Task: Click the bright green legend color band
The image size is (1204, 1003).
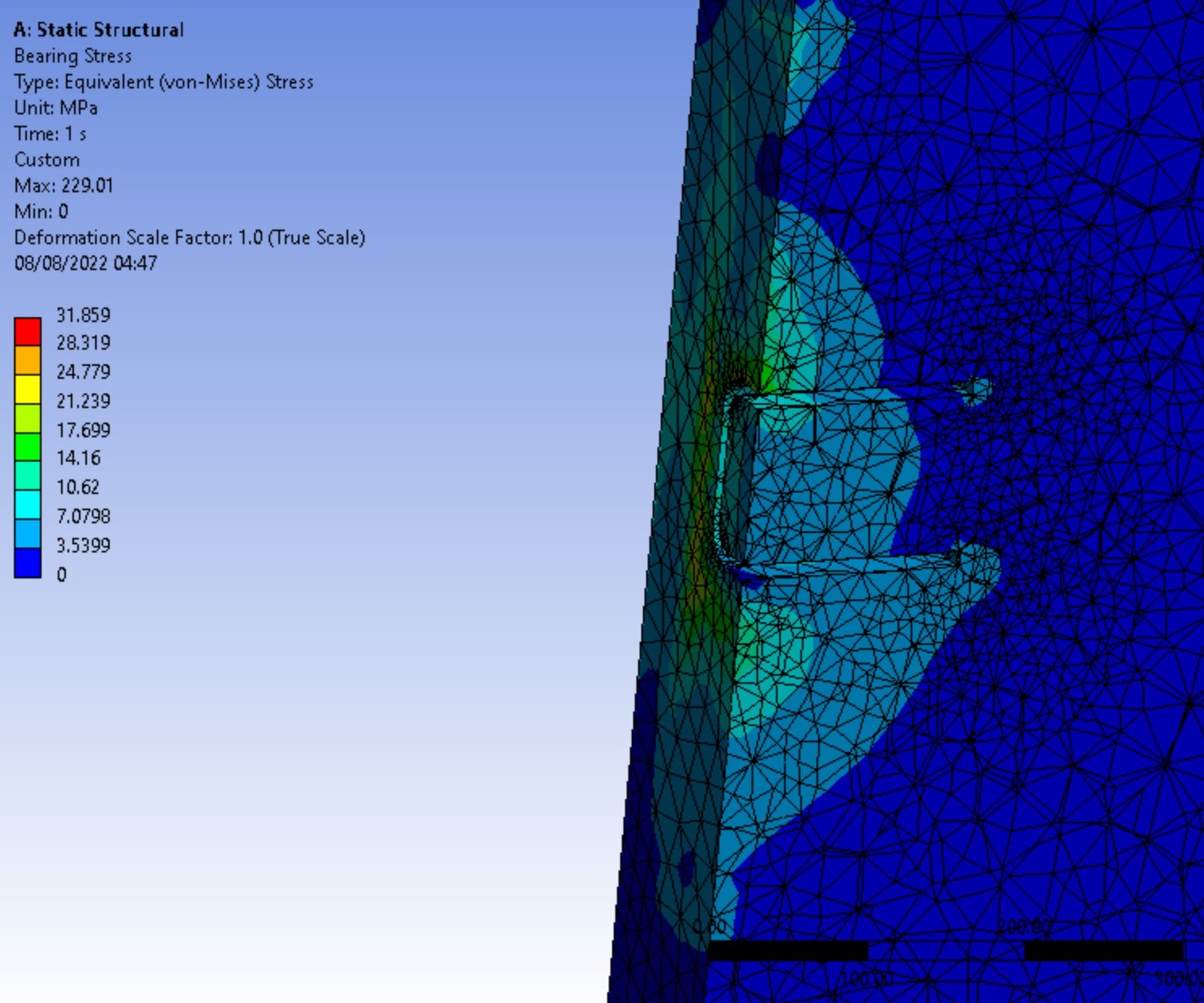Action: [28, 447]
